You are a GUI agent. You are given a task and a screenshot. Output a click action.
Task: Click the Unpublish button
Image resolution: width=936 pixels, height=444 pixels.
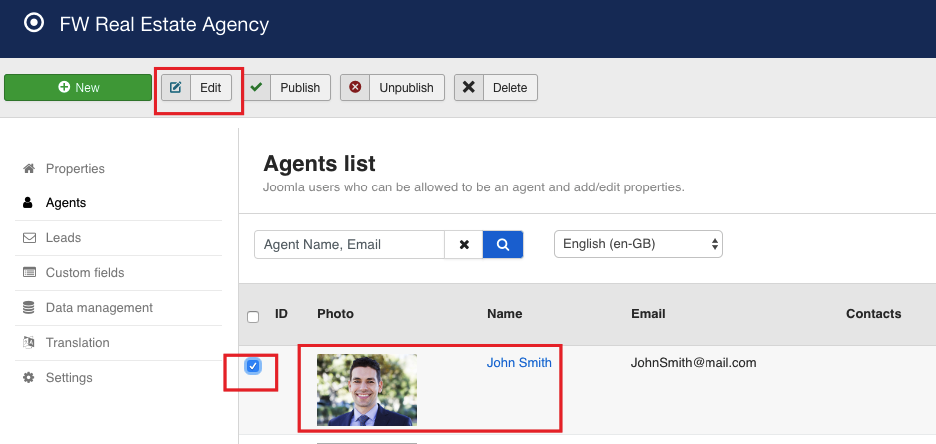(392, 88)
